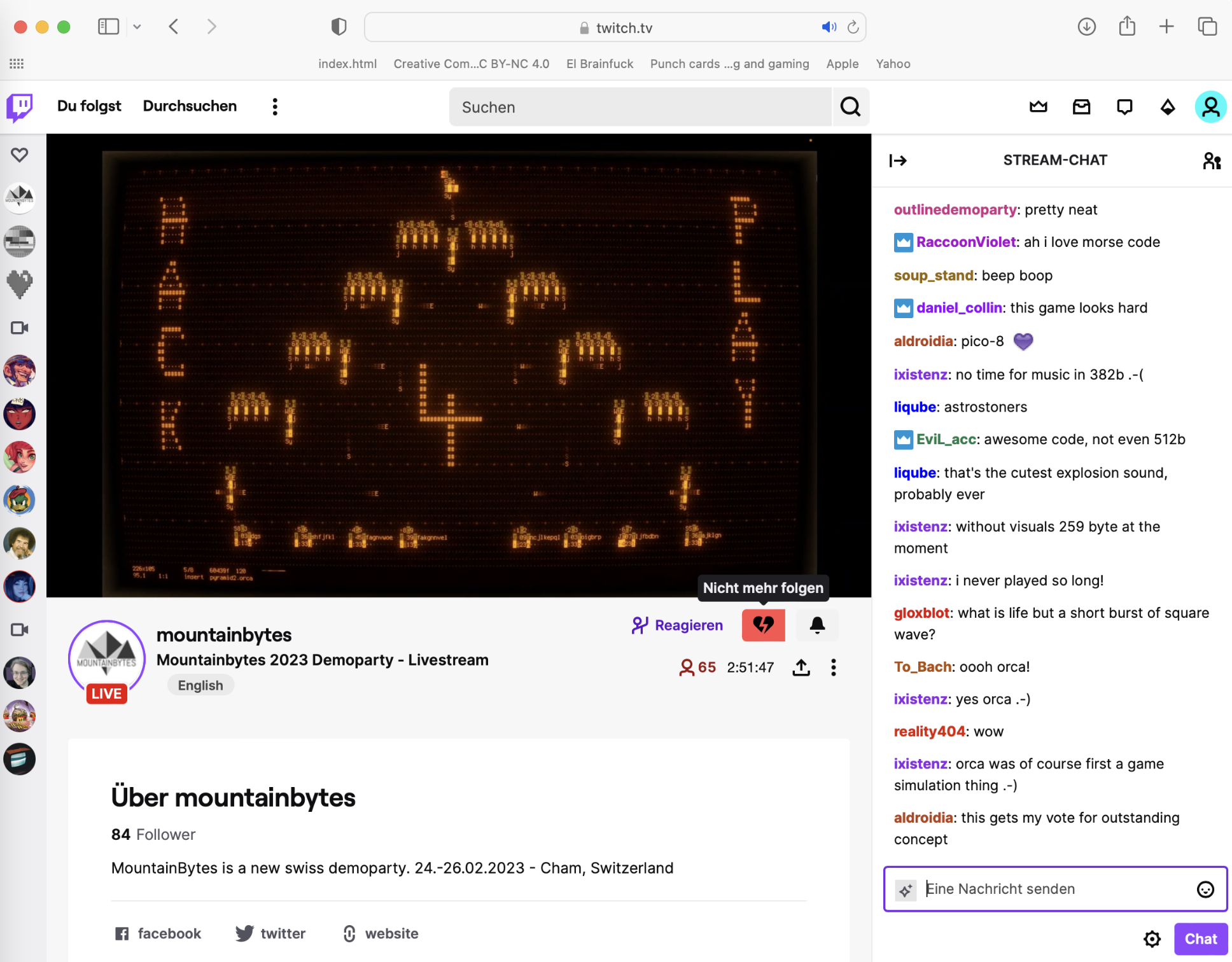Click the Get Bits diamond icon

[1167, 107]
